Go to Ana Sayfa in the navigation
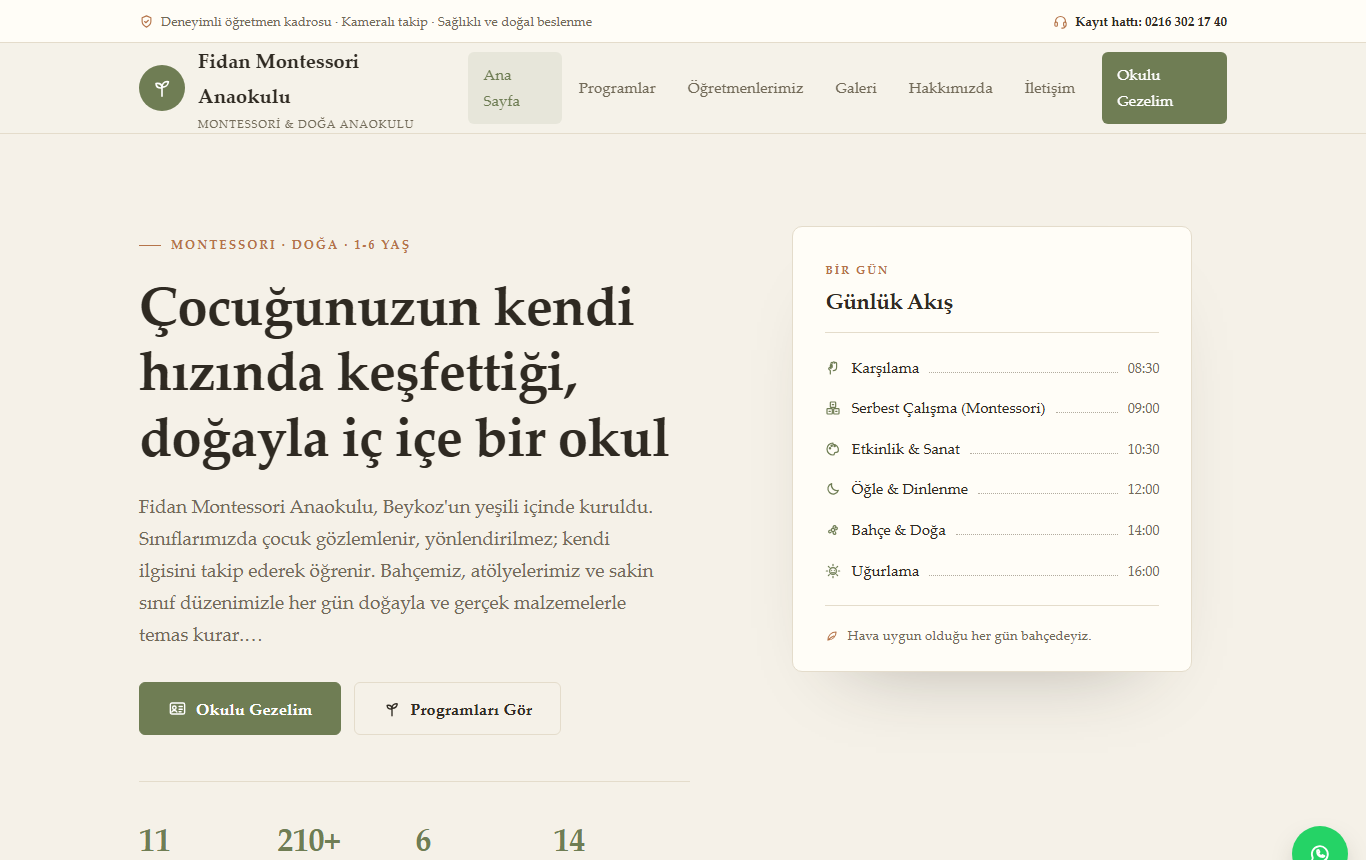Viewport: 1366px width, 860px height. [x=515, y=88]
